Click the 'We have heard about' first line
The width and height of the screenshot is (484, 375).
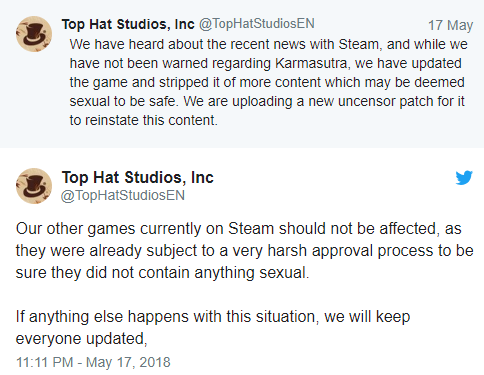click(268, 44)
